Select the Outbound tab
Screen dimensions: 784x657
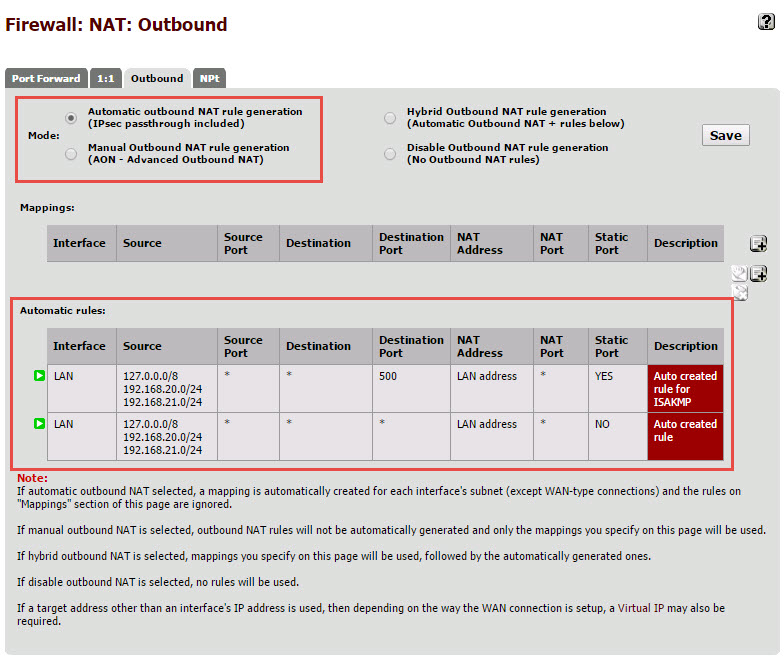(x=157, y=78)
